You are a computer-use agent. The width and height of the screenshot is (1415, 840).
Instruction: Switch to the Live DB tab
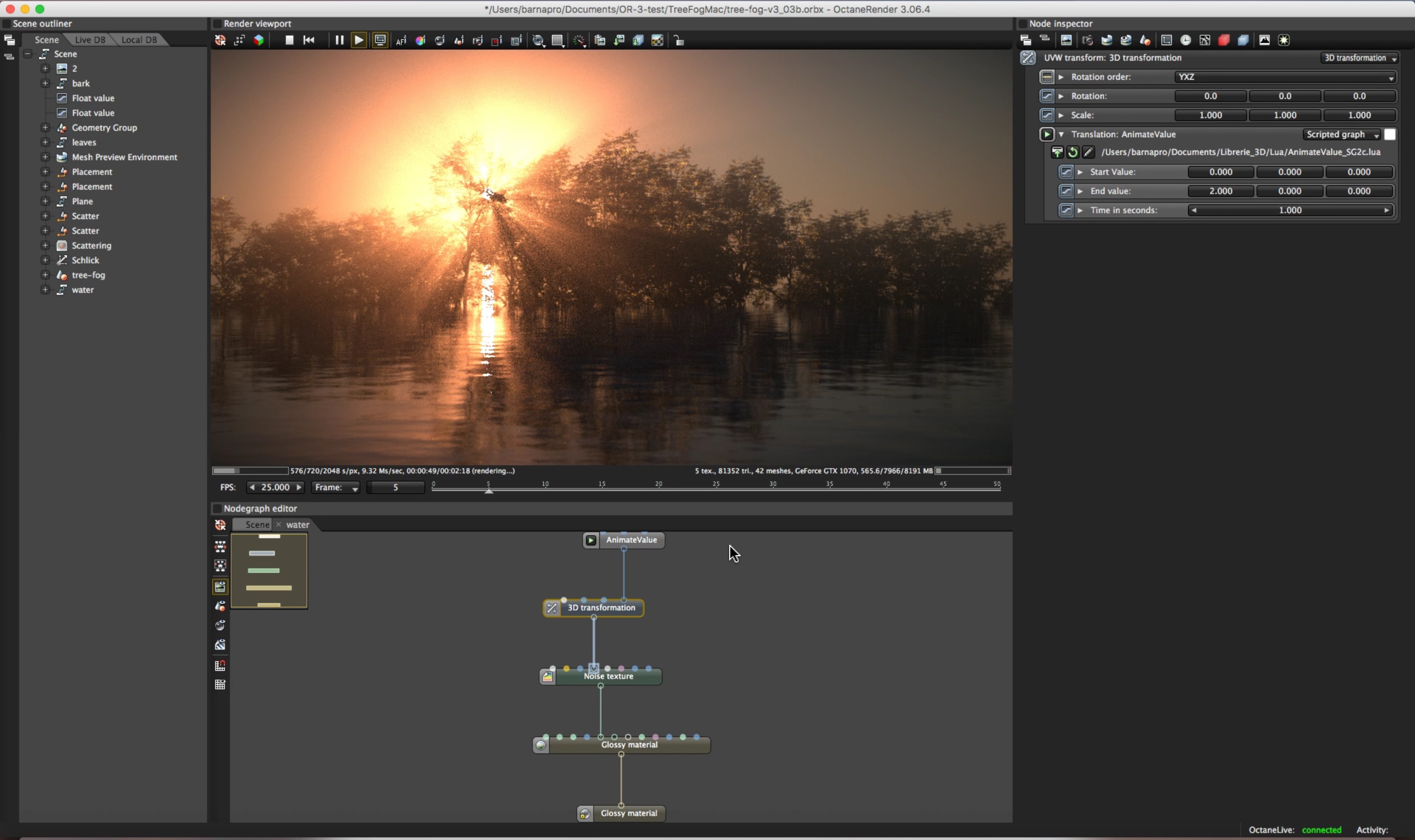[x=90, y=40]
